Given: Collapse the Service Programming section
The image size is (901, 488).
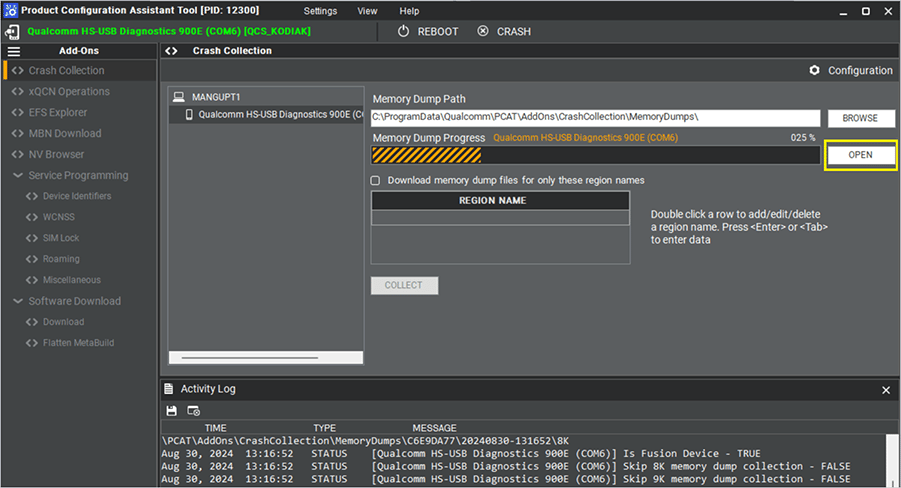Looking at the screenshot, I should coord(18,175).
